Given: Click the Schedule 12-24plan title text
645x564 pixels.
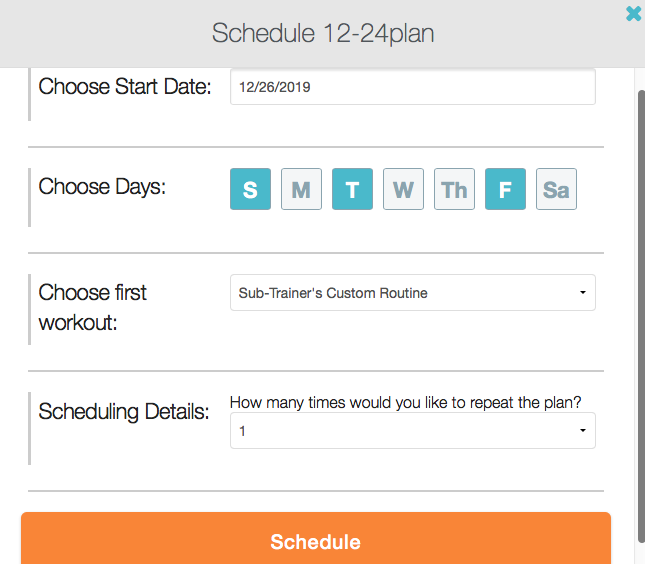Looking at the screenshot, I should [322, 33].
